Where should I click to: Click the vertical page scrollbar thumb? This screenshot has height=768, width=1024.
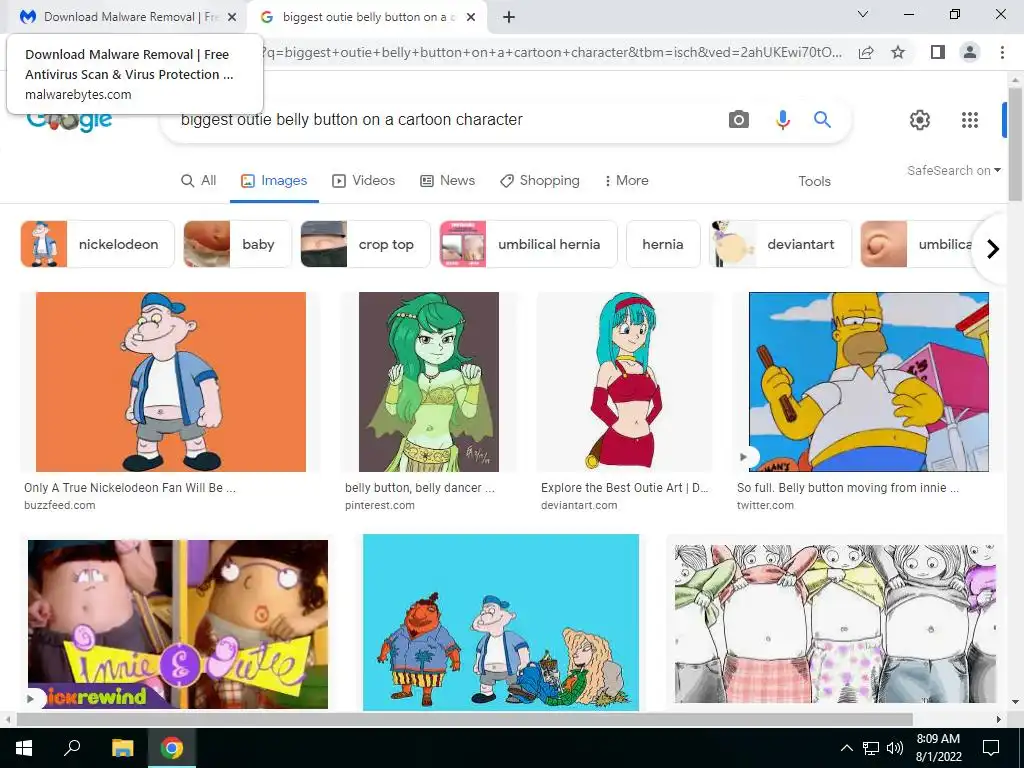tap(1015, 144)
